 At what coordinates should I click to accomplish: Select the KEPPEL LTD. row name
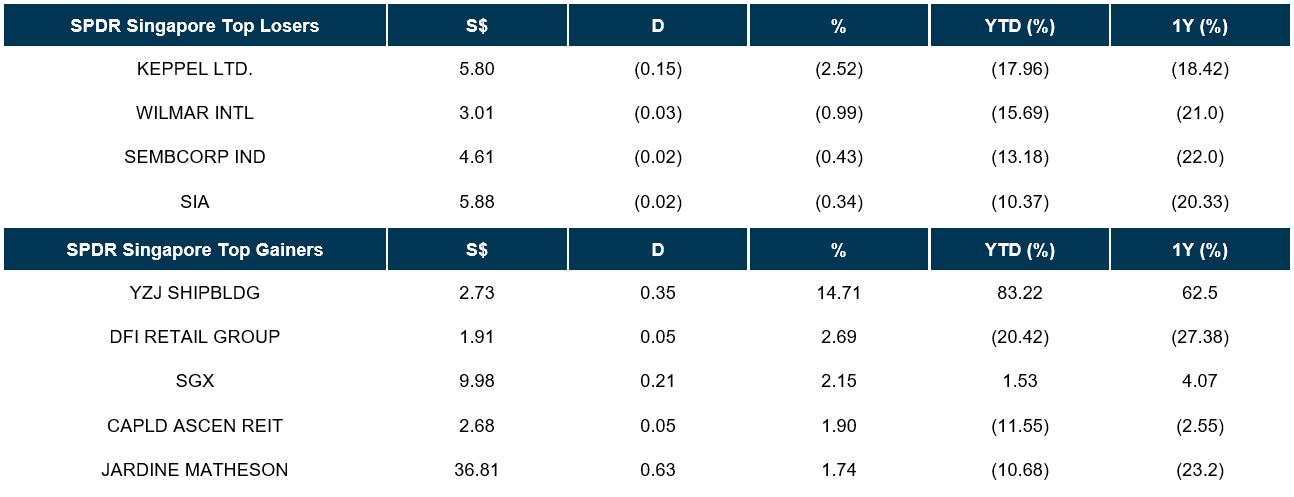pyautogui.click(x=195, y=70)
